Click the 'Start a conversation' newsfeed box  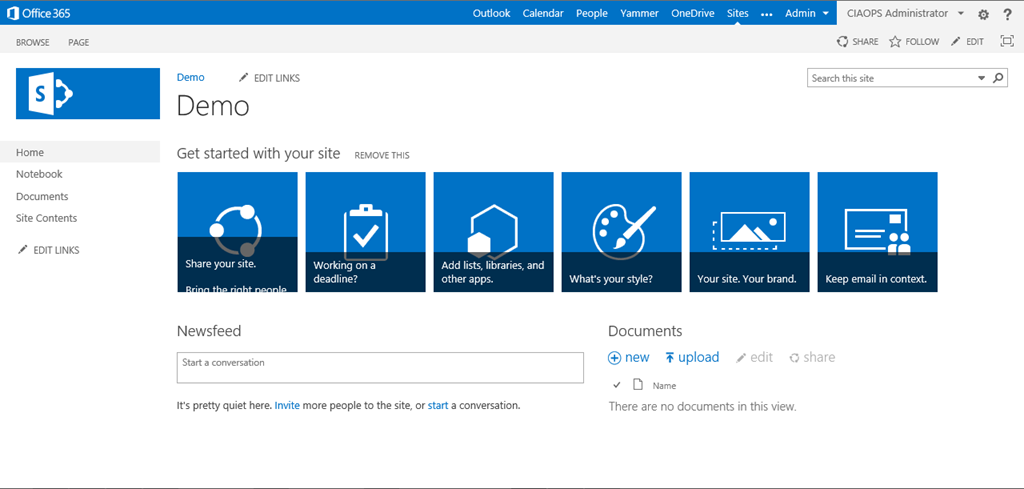(x=380, y=367)
